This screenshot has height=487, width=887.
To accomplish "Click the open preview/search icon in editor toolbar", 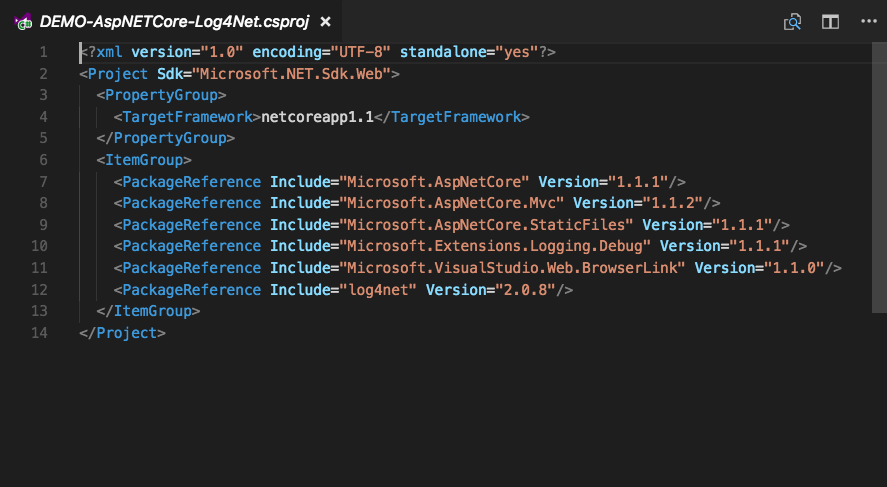I will coord(793,21).
